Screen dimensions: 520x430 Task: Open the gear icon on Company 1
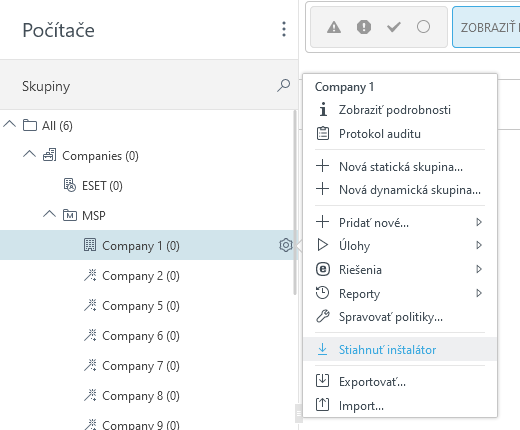(x=286, y=245)
